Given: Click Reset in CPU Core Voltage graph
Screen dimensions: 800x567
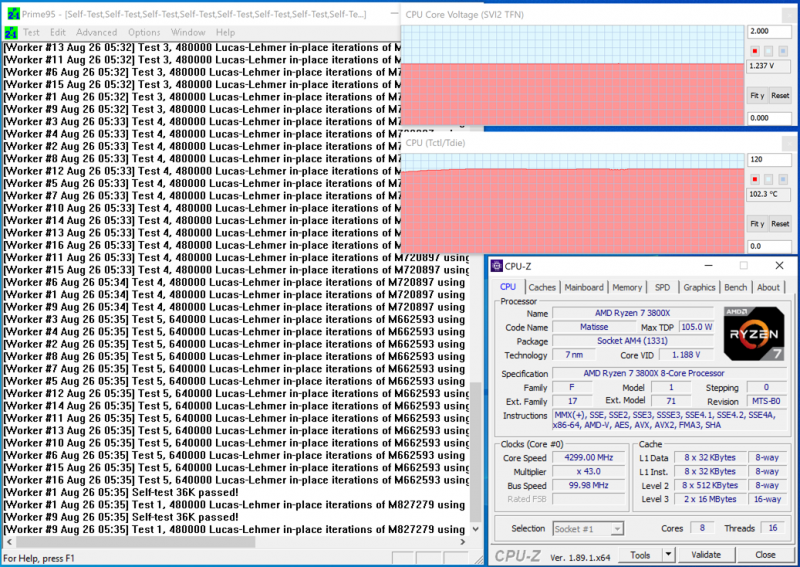Looking at the screenshot, I should (x=780, y=95).
